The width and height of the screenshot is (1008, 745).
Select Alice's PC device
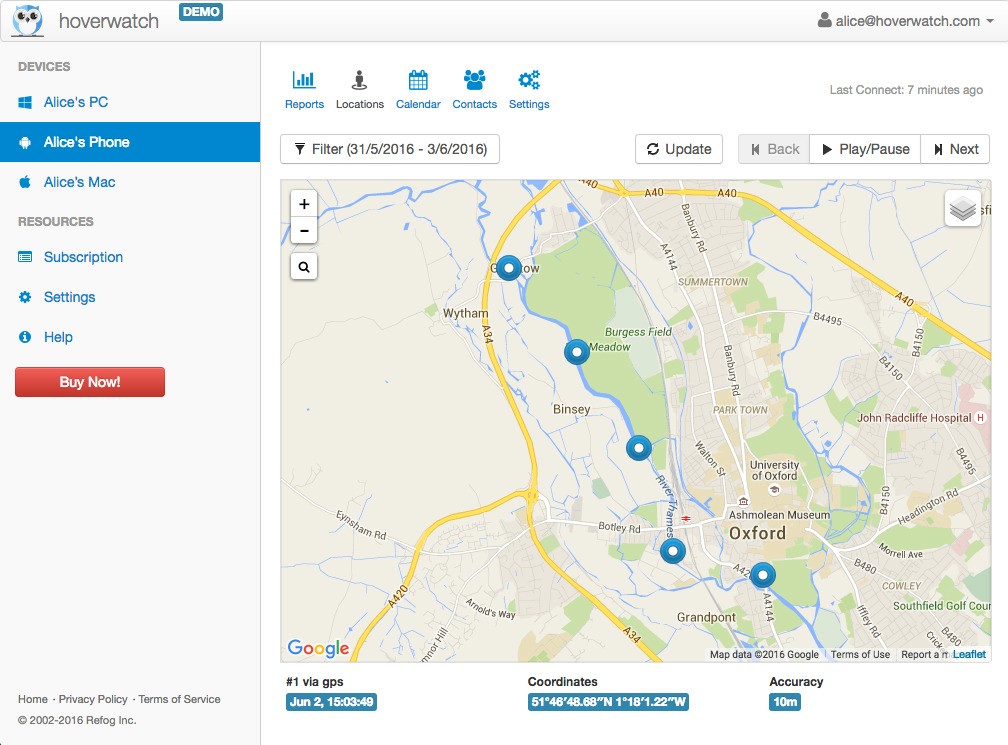pos(76,102)
